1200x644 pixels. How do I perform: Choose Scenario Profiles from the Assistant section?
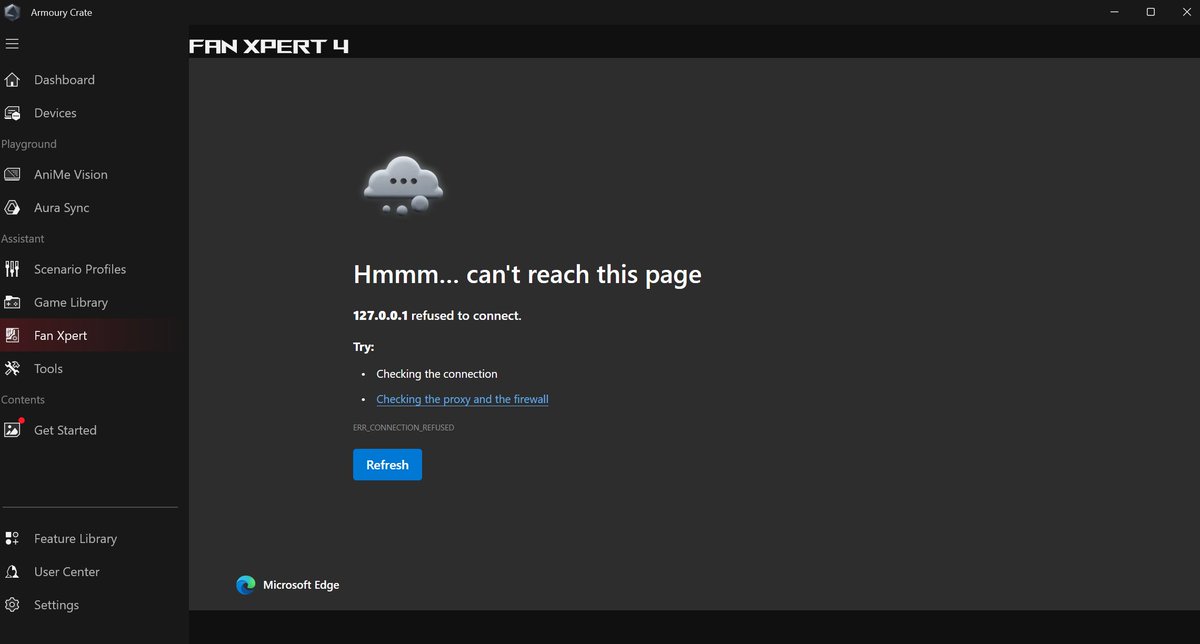[80, 269]
